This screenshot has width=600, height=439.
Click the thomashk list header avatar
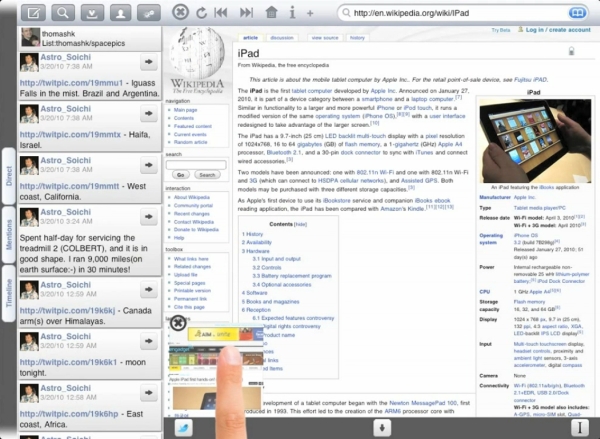[x=30, y=37]
